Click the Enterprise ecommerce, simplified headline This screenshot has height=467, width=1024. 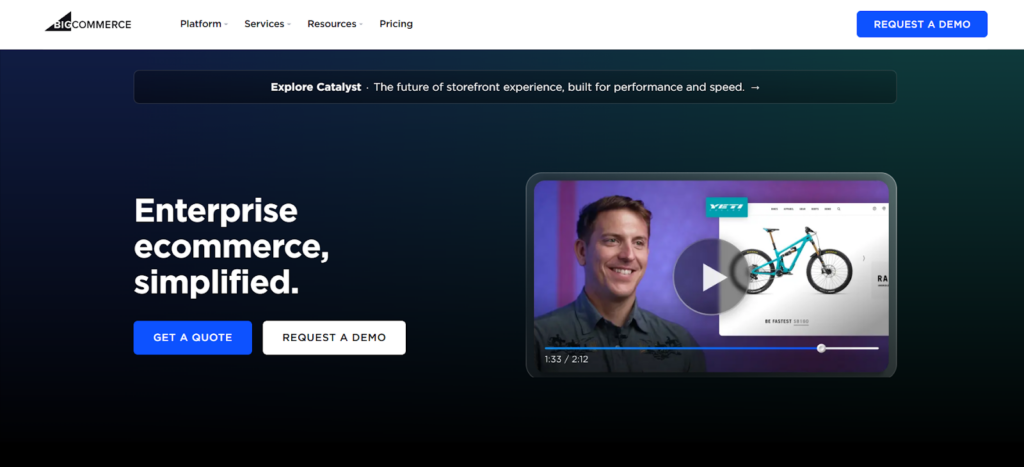[x=231, y=246]
